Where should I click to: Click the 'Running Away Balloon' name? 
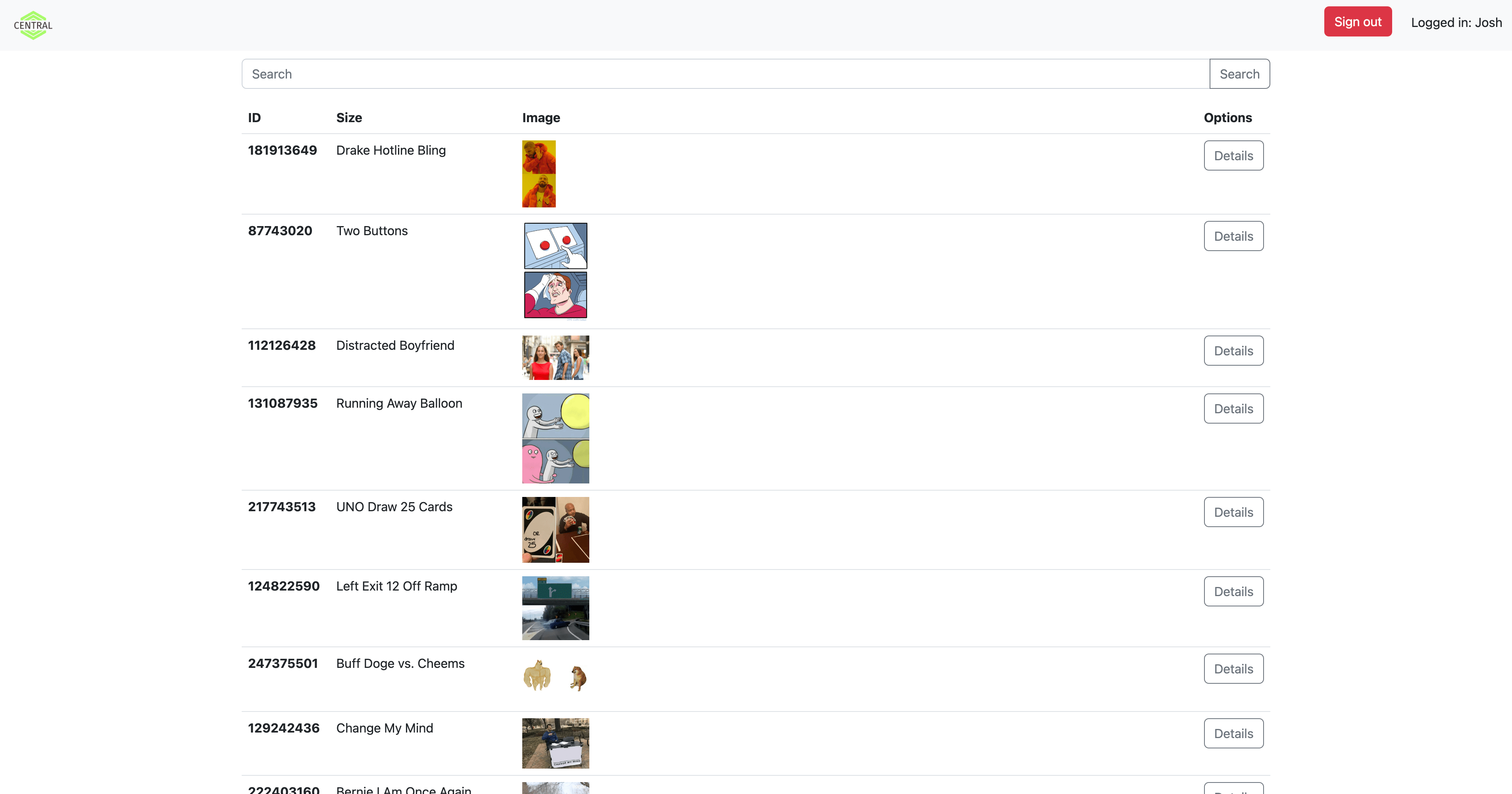click(399, 403)
